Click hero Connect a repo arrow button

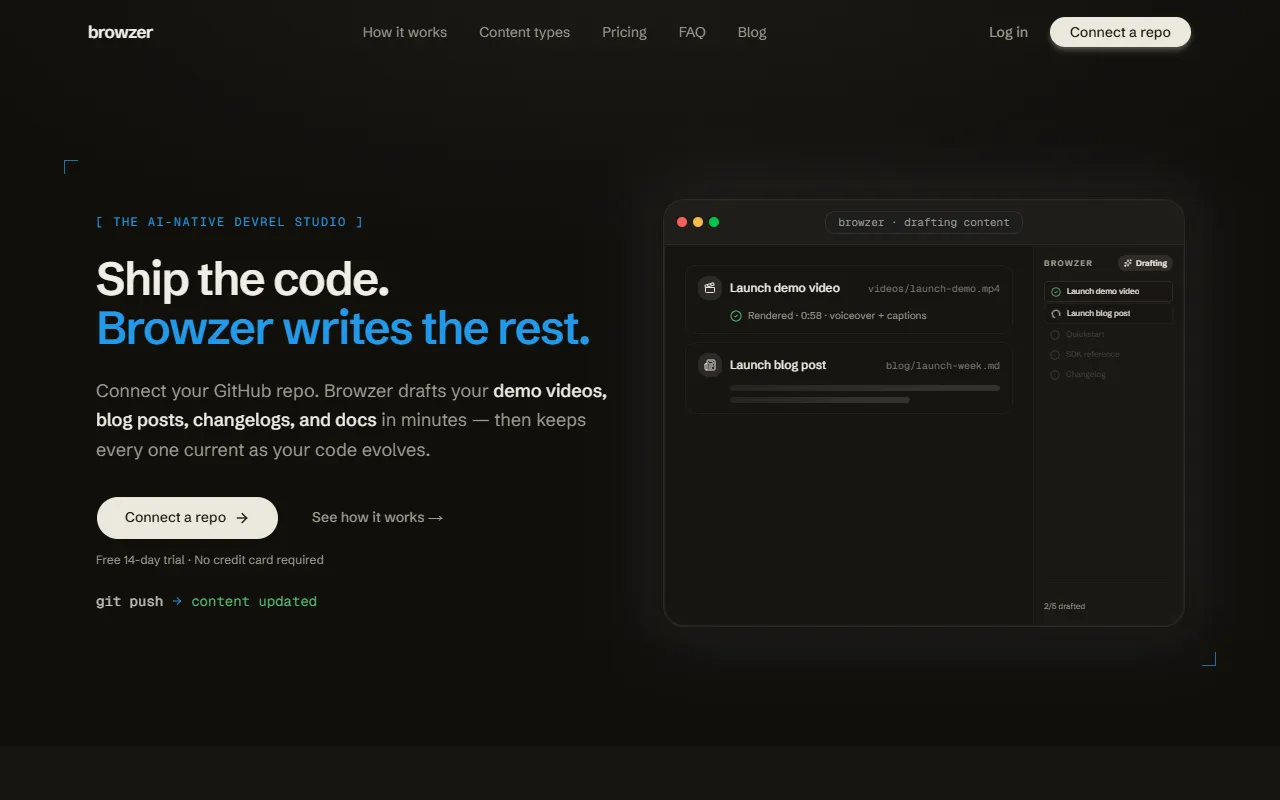(x=187, y=518)
